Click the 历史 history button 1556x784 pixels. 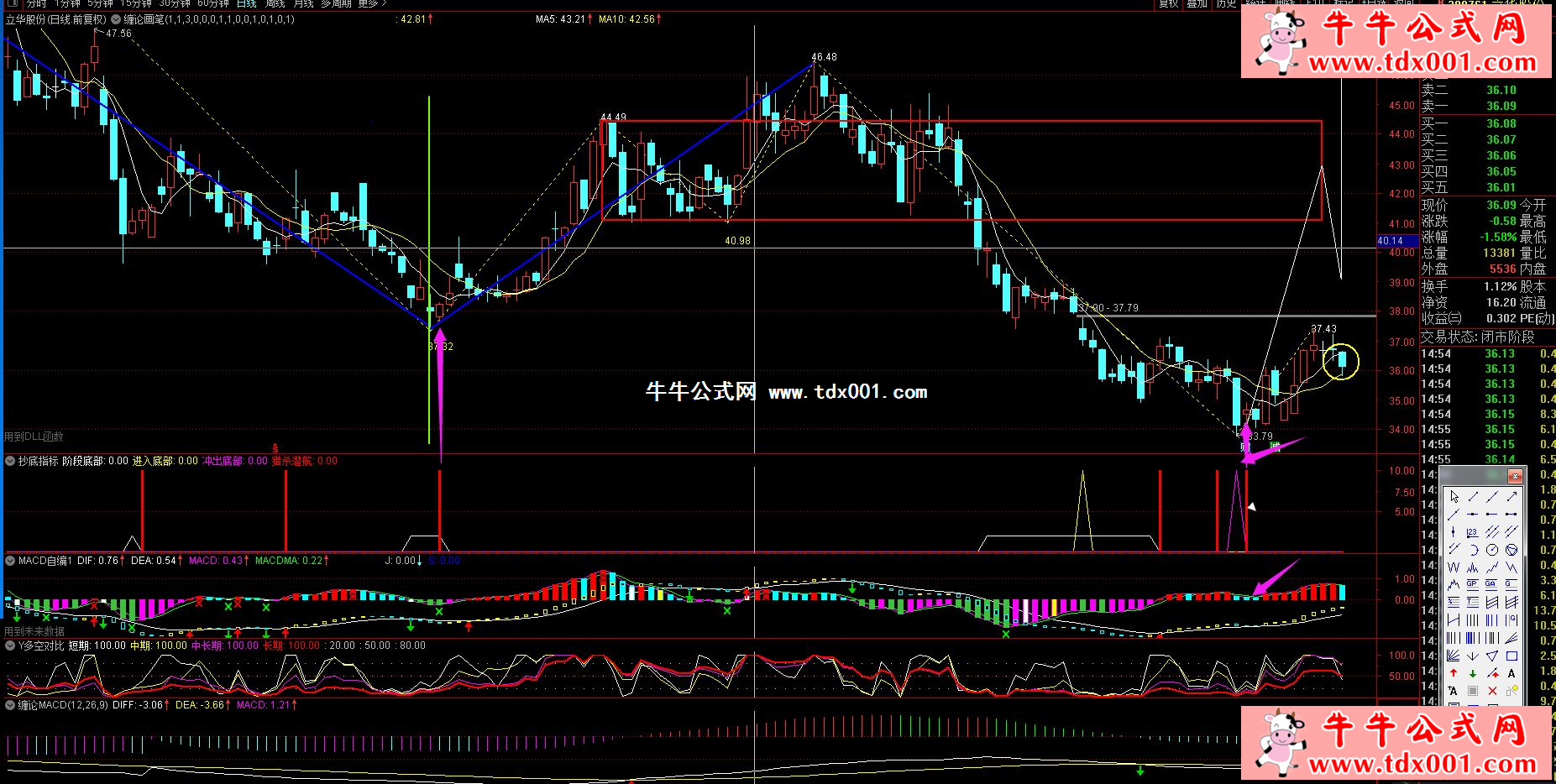click(1227, 3)
